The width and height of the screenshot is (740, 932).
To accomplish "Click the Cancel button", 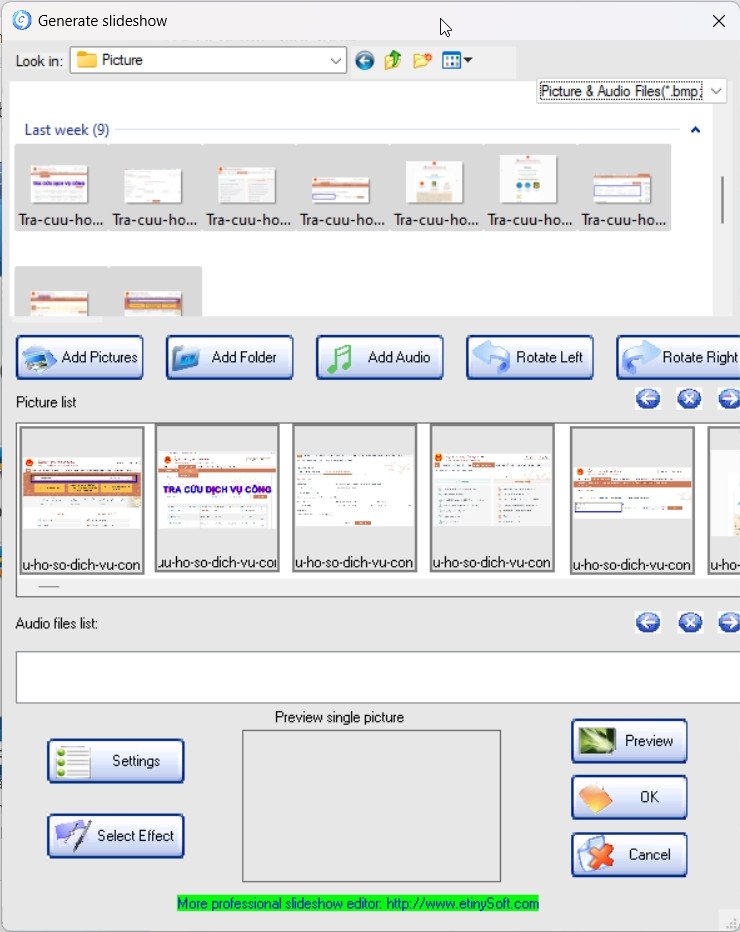I will click(629, 855).
